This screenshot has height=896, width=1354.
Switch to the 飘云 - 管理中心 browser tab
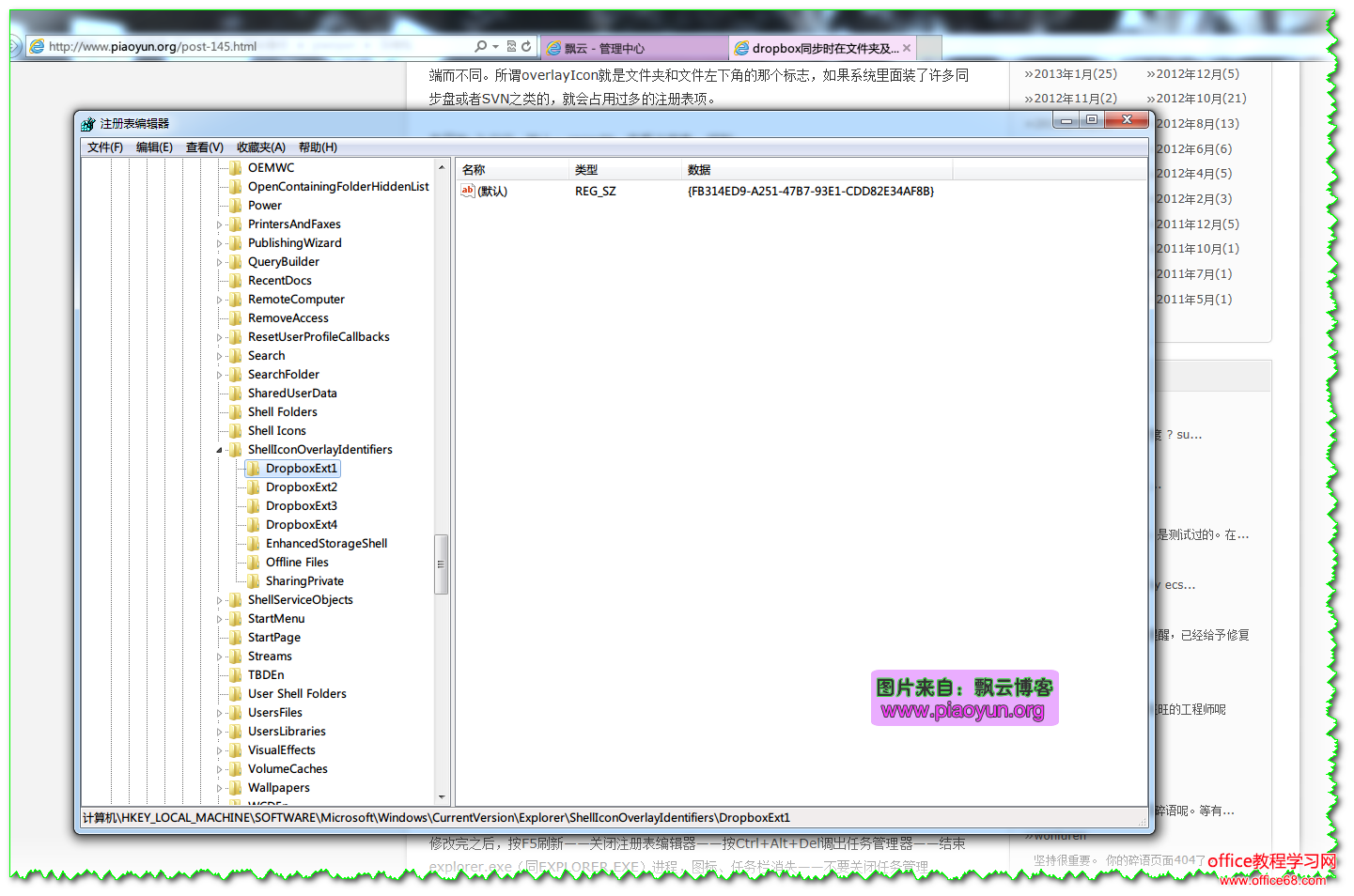(635, 48)
